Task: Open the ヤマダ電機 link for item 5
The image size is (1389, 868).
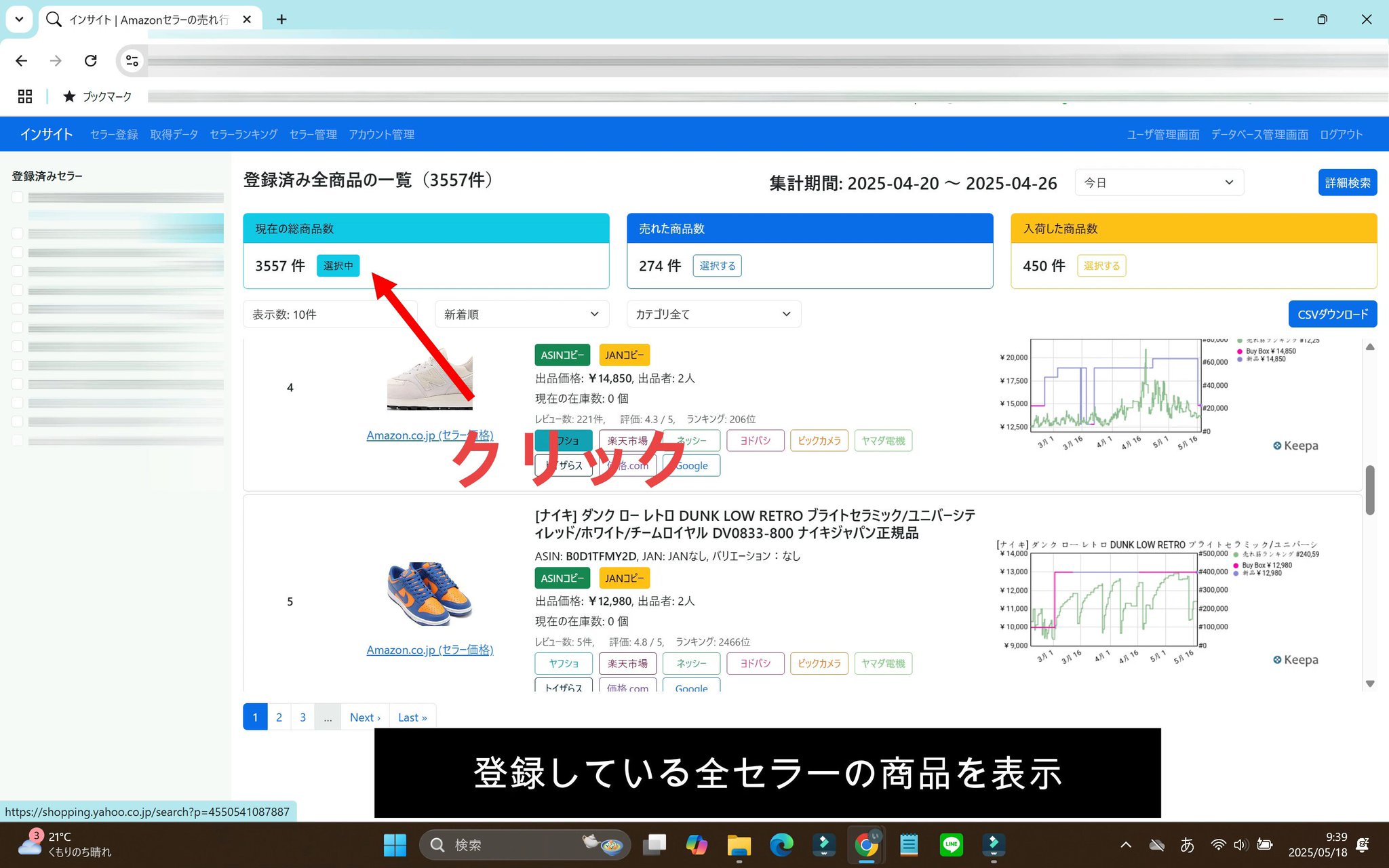Action: pos(883,663)
